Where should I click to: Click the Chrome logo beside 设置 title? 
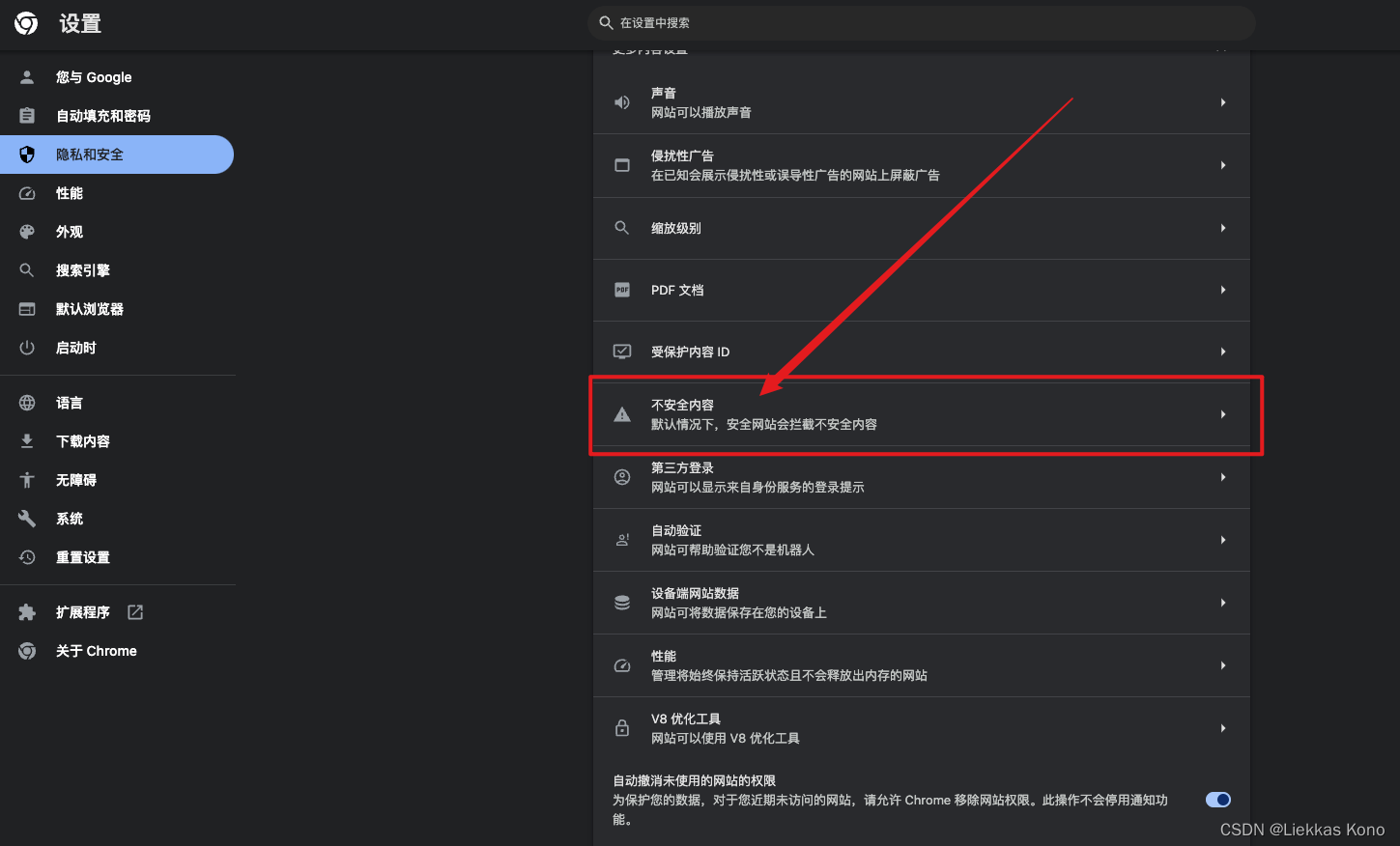(26, 23)
